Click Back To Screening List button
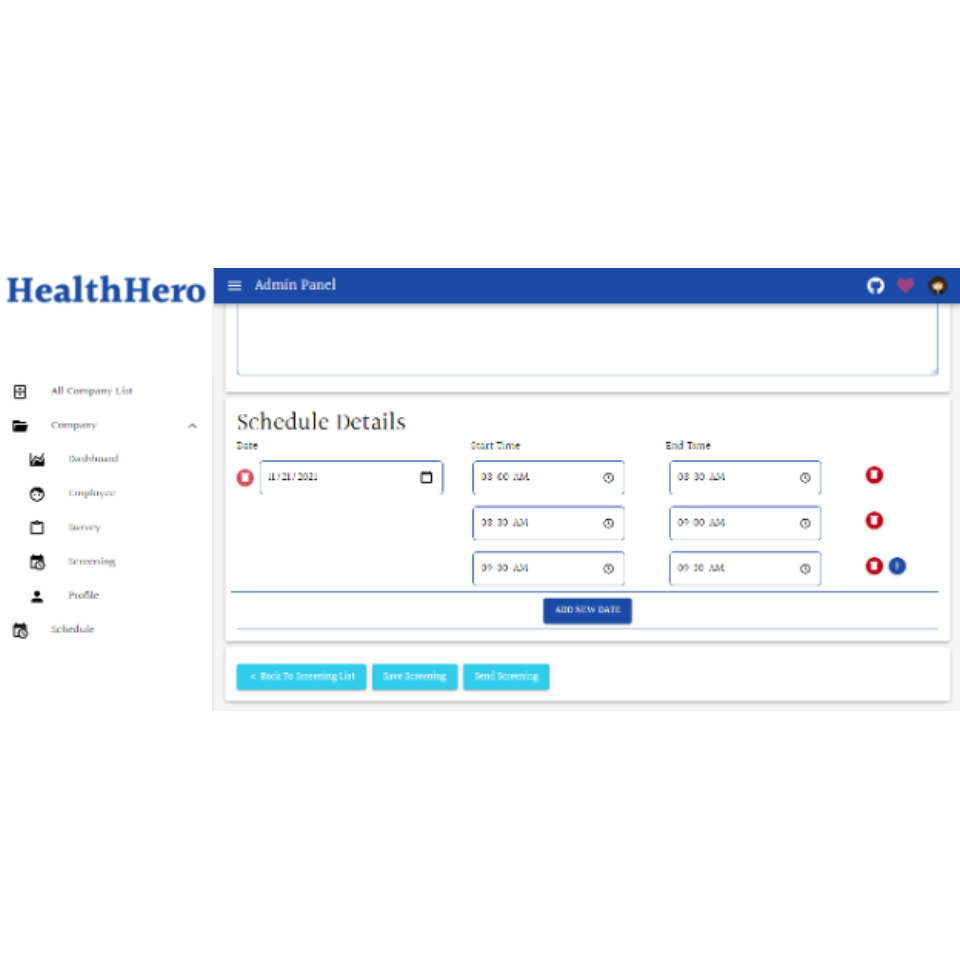 301,677
